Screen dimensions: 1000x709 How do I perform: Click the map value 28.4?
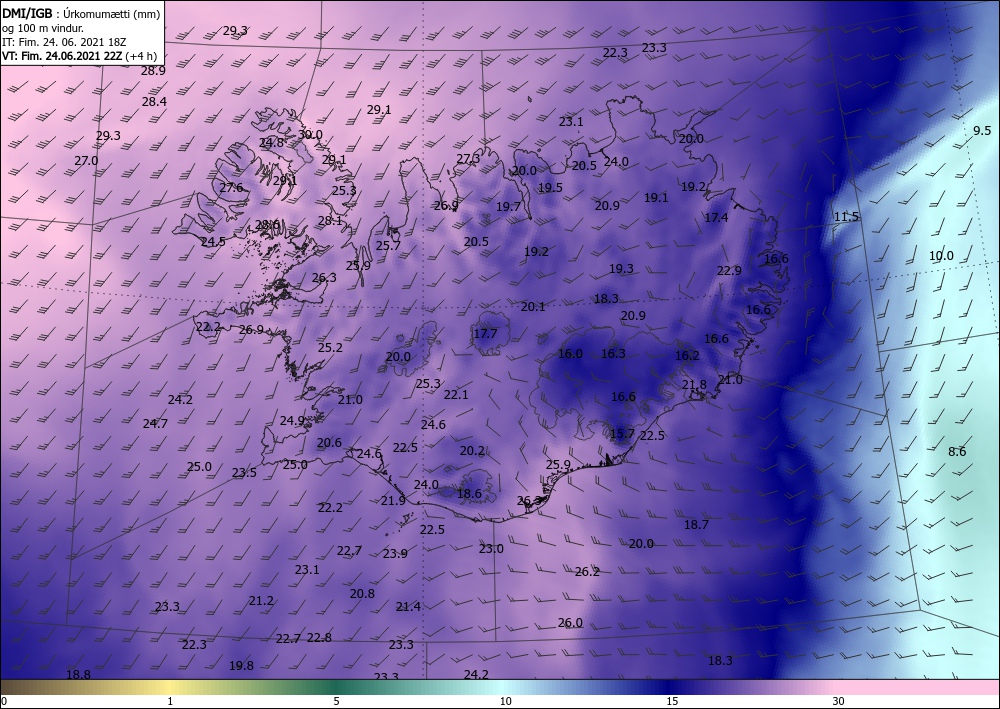(x=154, y=101)
